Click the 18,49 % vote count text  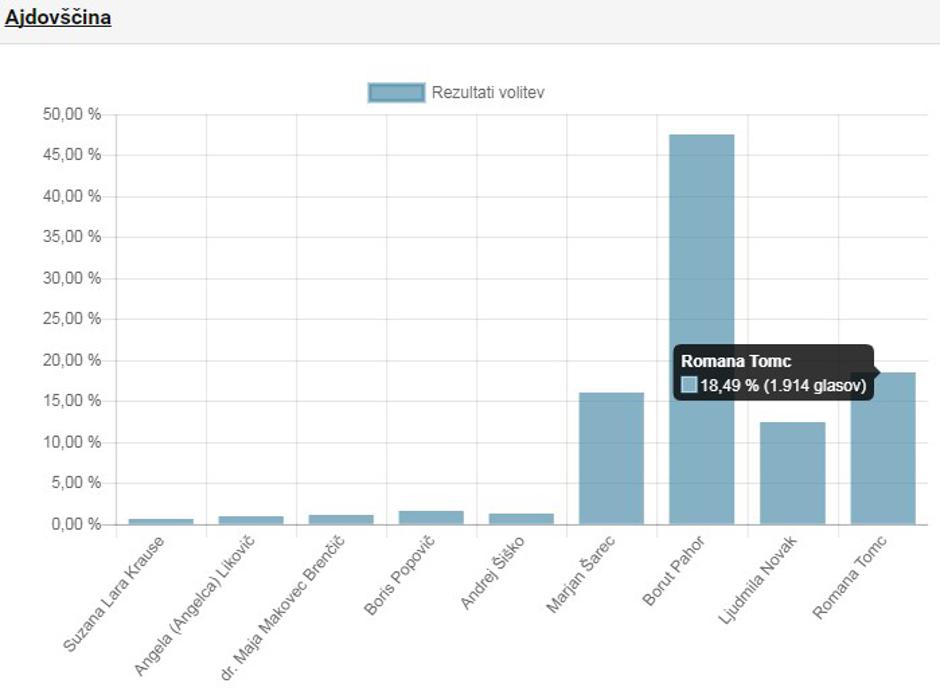[x=782, y=385]
